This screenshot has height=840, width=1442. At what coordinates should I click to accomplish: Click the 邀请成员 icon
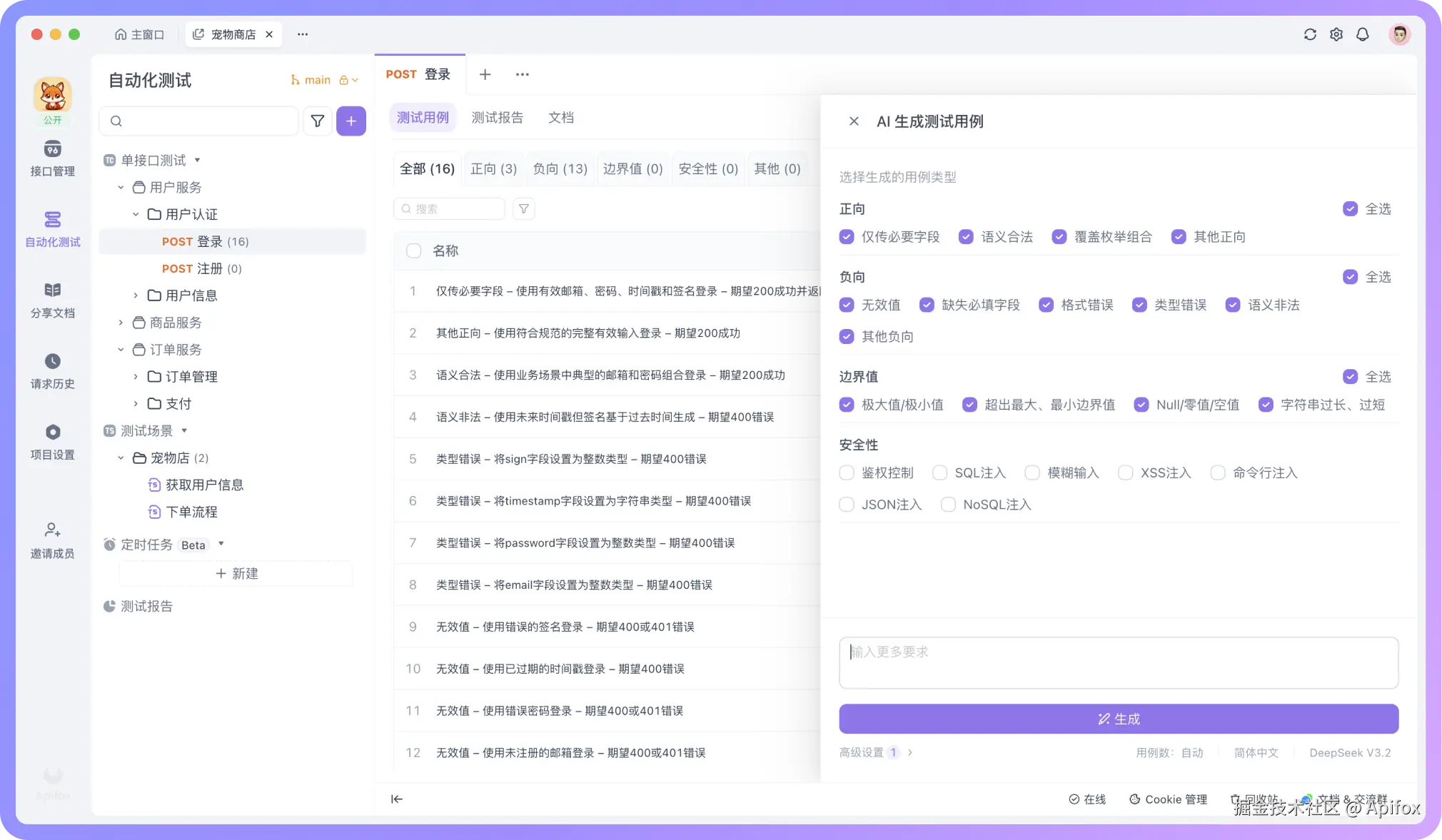(52, 530)
